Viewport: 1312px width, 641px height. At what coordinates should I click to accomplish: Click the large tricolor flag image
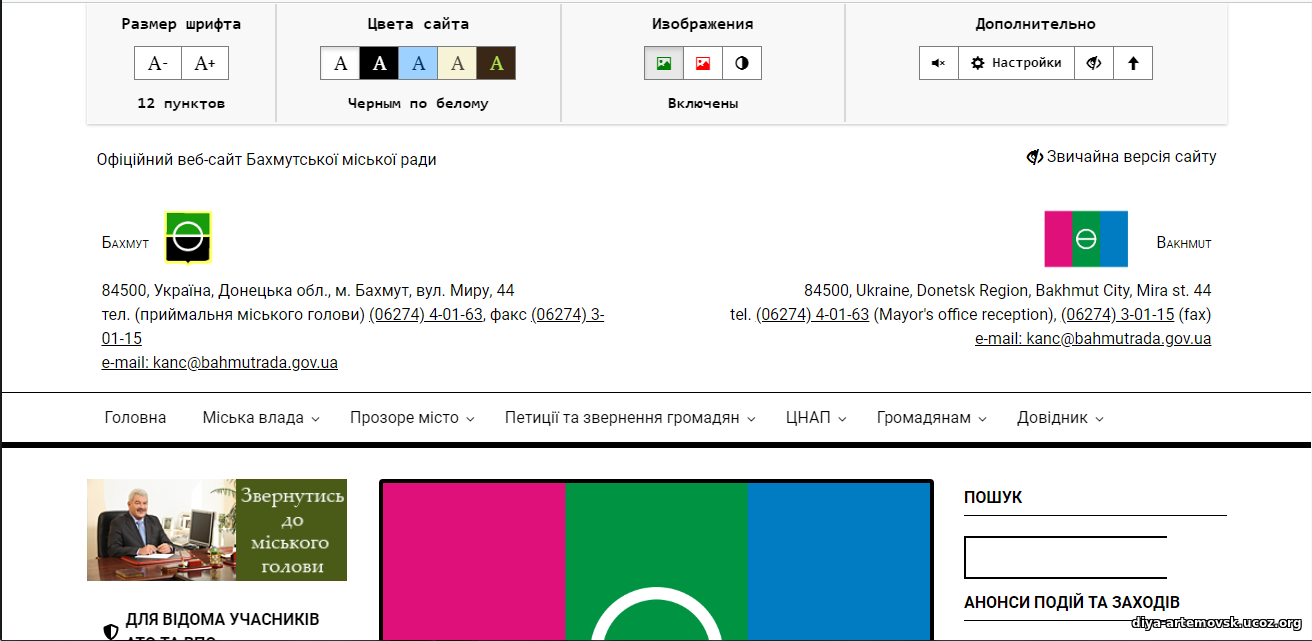656,562
